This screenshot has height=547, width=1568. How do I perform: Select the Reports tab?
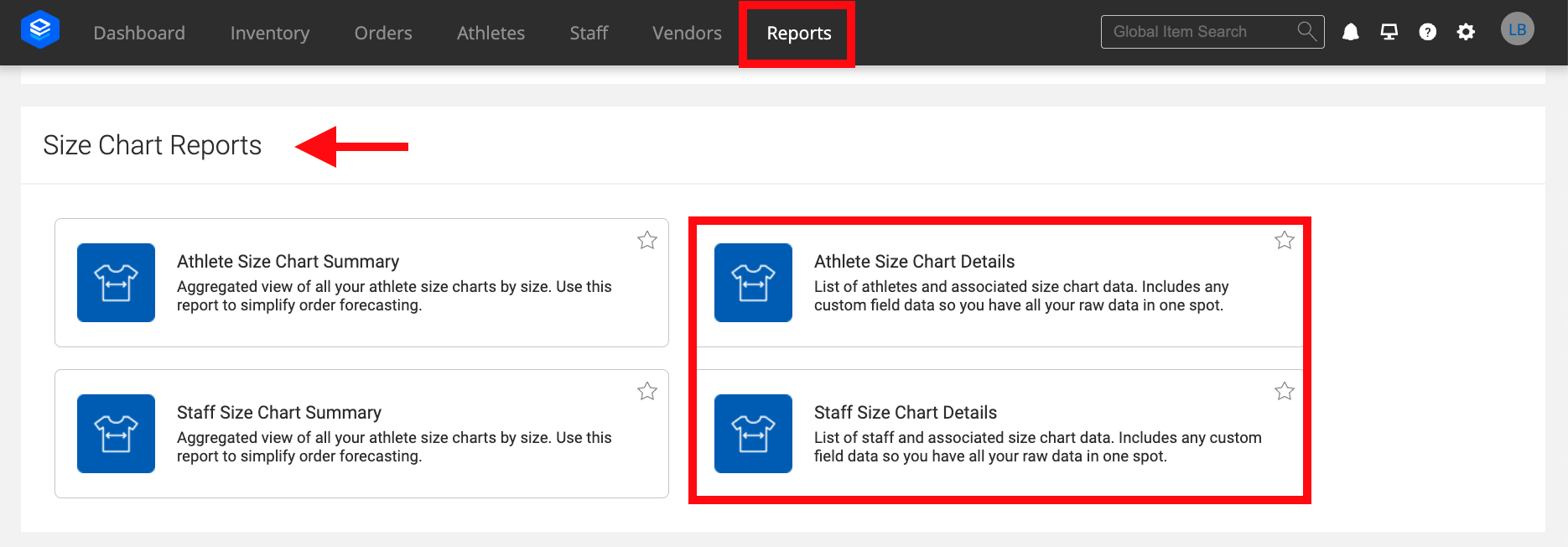[x=799, y=33]
